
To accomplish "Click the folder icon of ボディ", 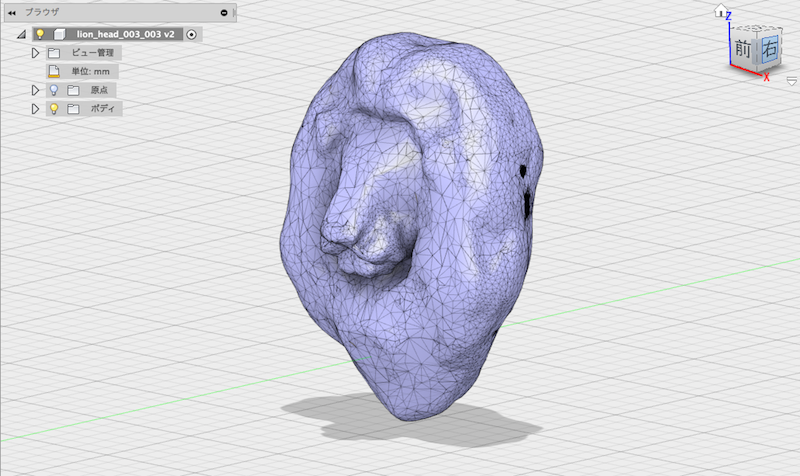I will click(x=73, y=109).
